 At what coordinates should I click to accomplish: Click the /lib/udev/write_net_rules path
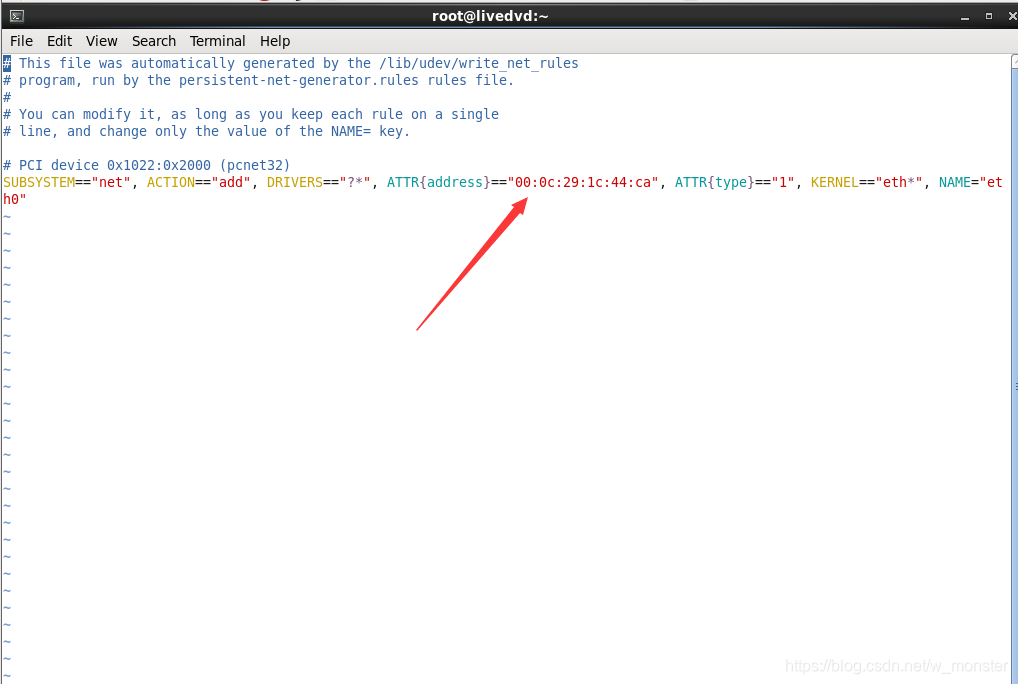pos(478,63)
